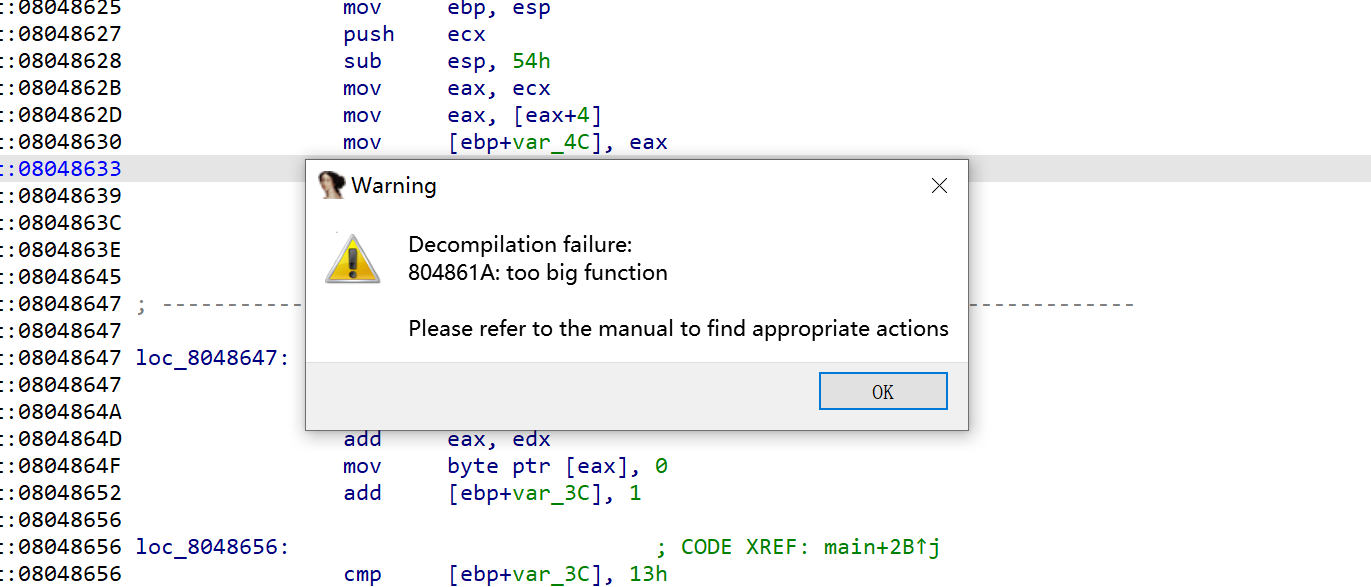Click the yellow warning triangle icon

pos(352,259)
